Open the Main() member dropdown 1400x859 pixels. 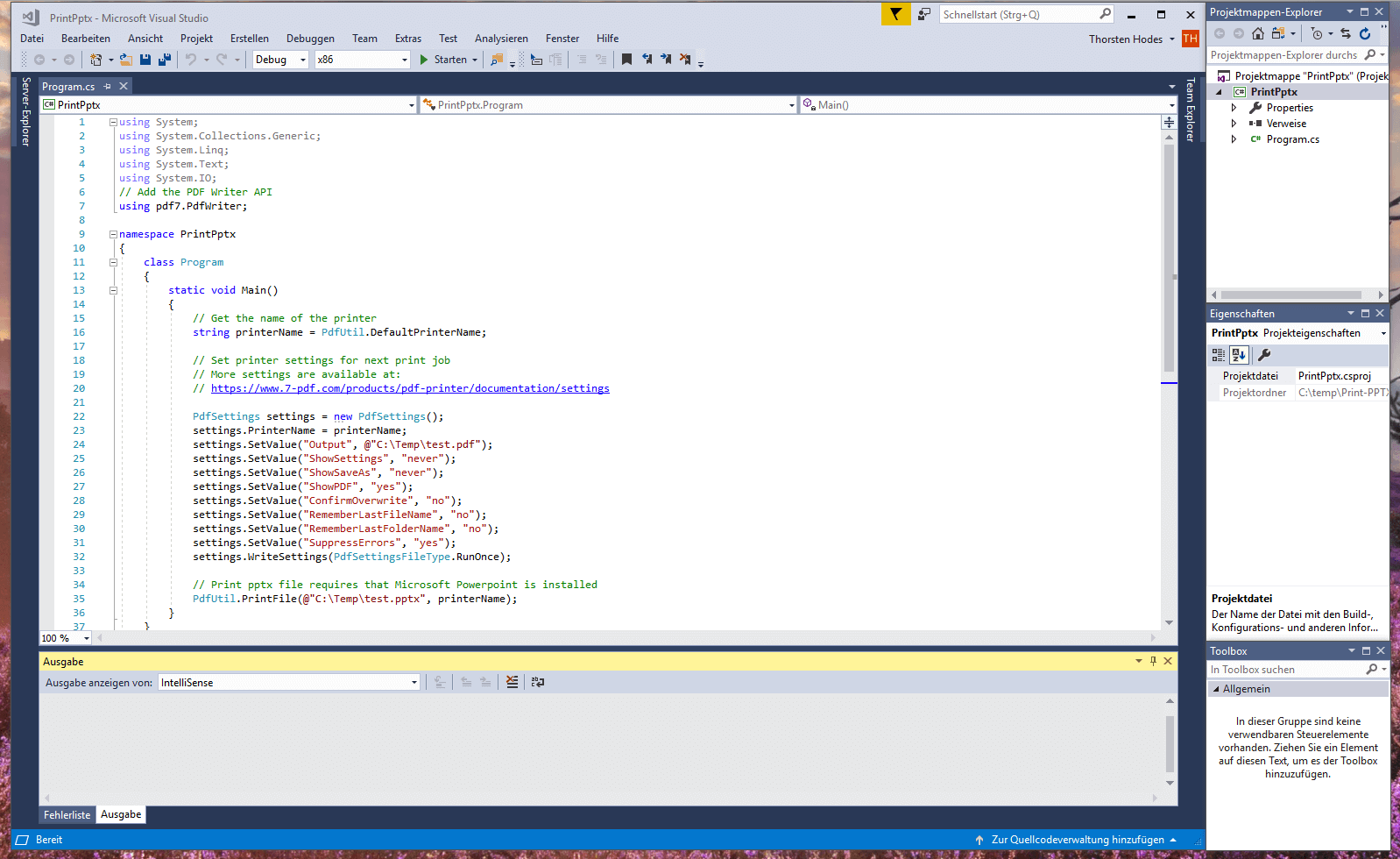[988, 105]
